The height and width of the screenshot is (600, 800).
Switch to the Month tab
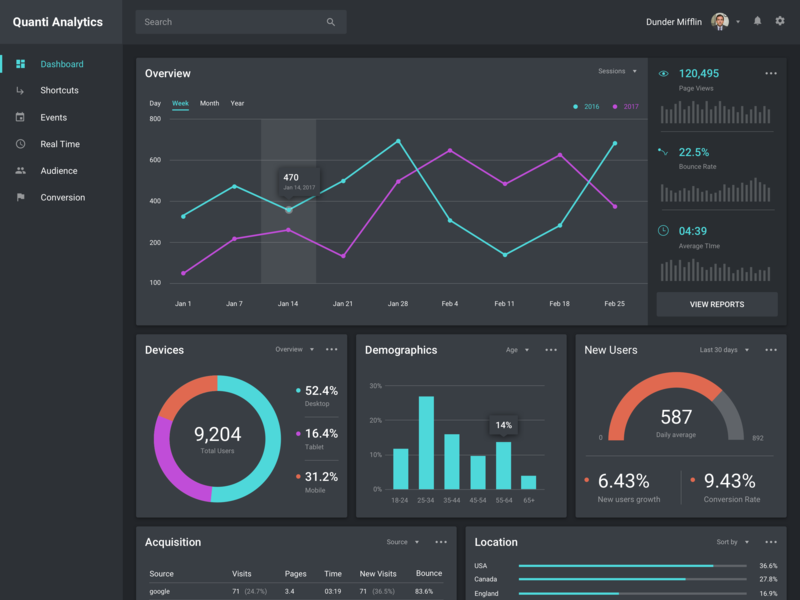click(209, 102)
